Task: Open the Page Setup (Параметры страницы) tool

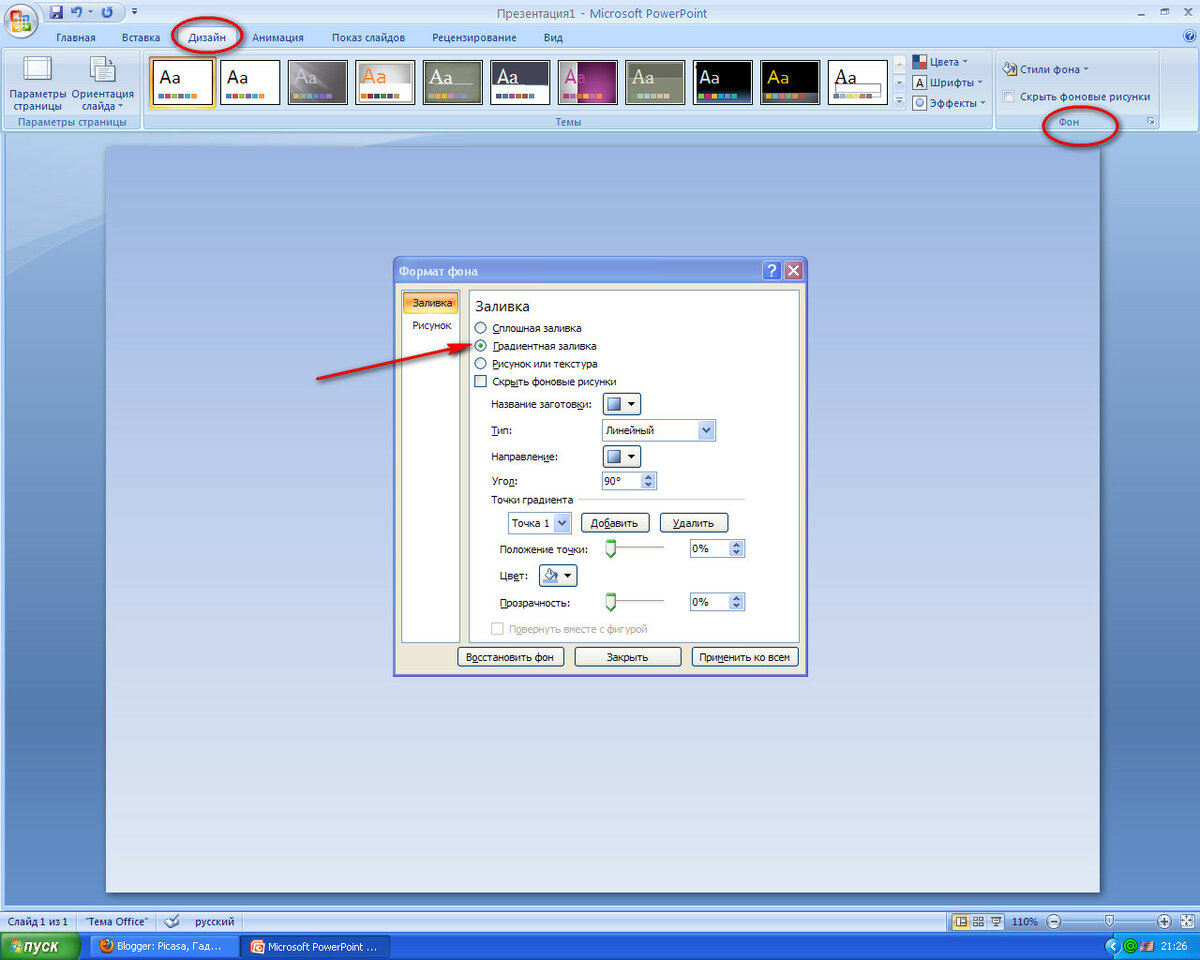Action: coord(37,83)
